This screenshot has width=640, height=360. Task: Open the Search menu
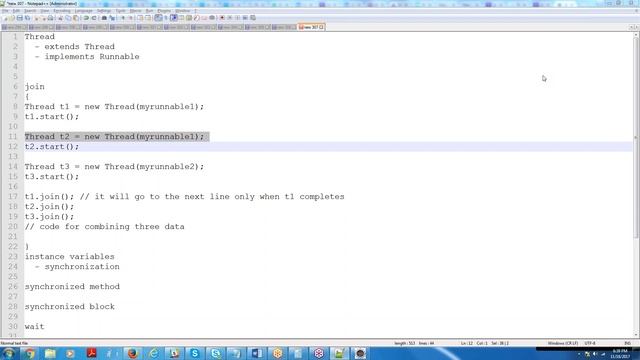click(x=30, y=11)
